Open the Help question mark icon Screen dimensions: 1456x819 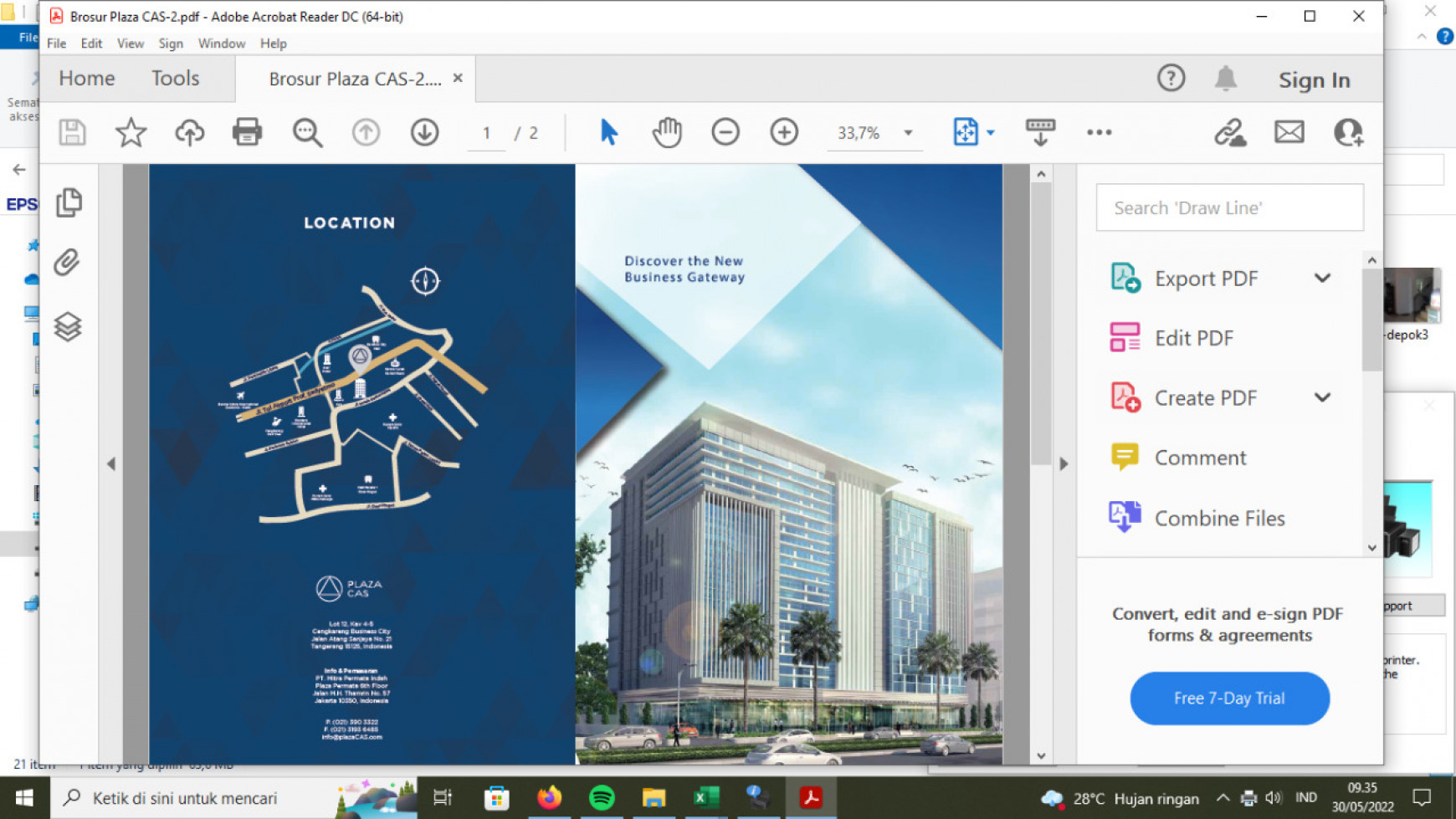coord(1171,79)
